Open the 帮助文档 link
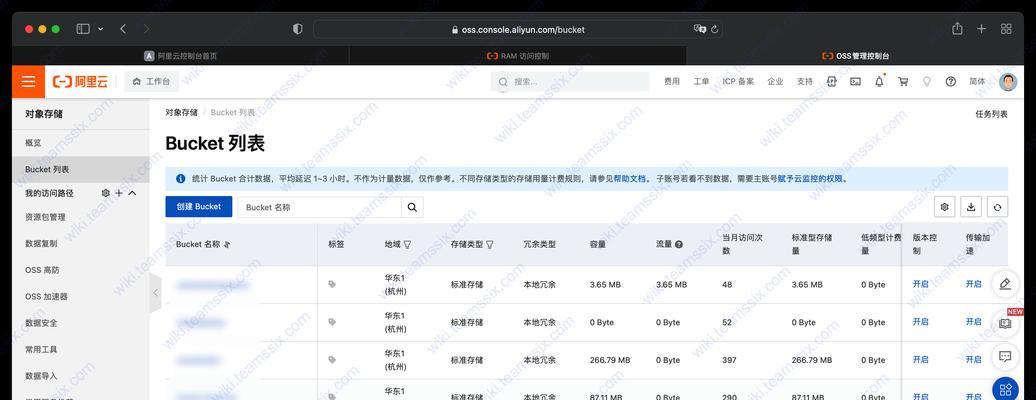The height and width of the screenshot is (400, 1036). 630,179
